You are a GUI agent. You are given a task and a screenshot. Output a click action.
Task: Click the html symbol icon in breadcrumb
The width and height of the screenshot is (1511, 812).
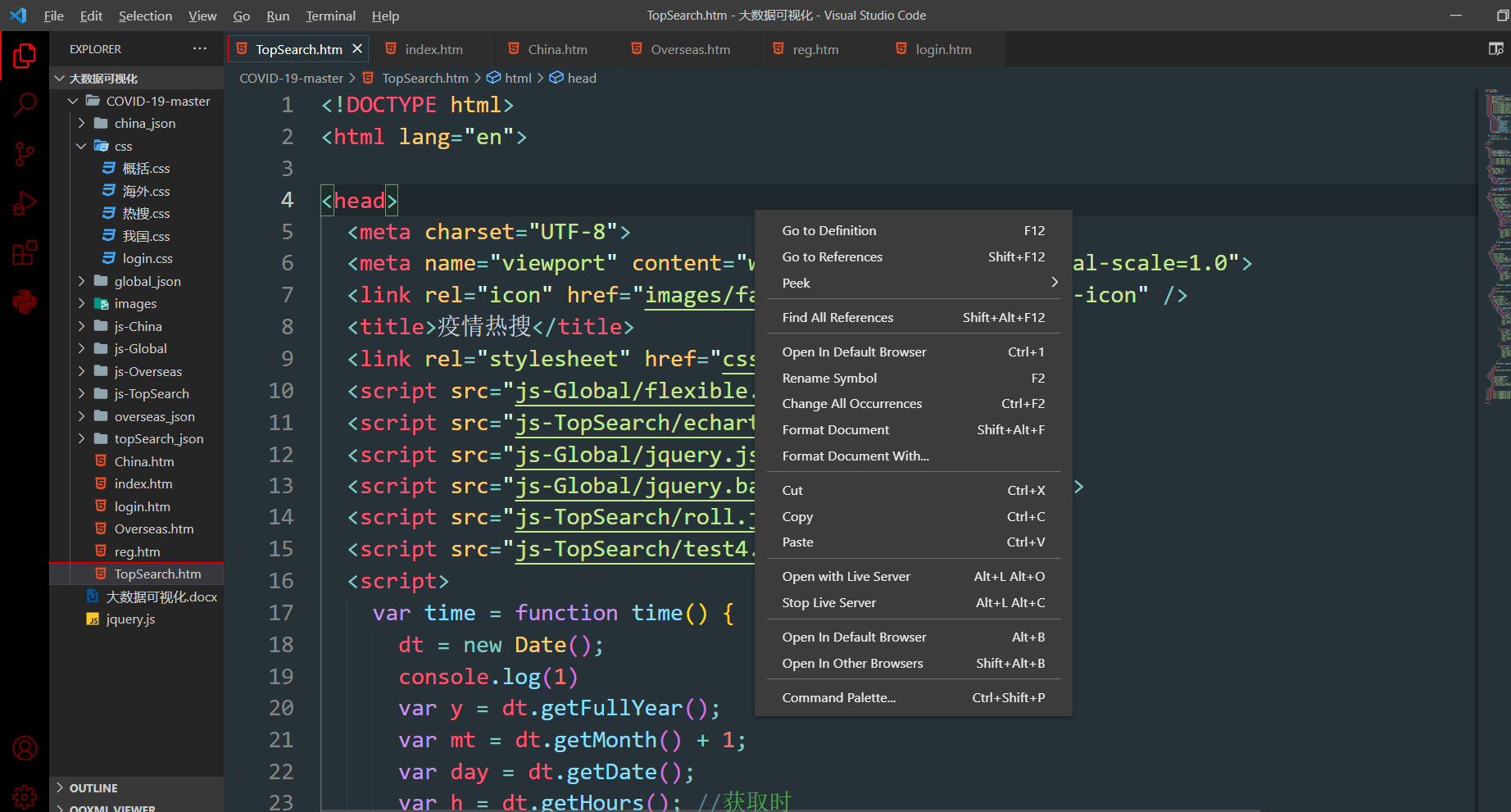click(x=493, y=78)
